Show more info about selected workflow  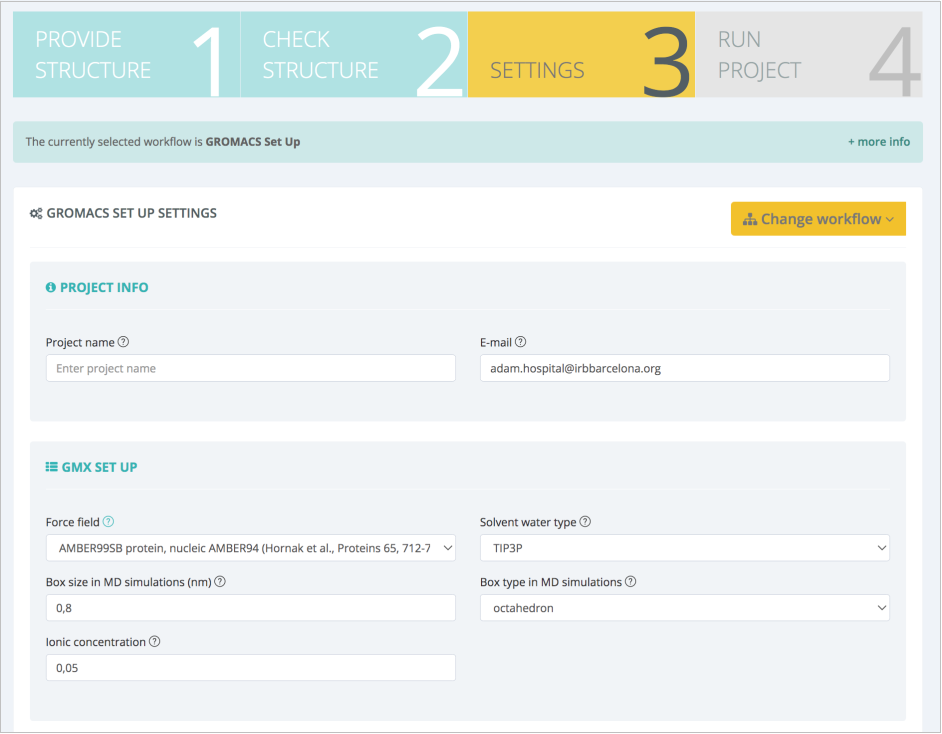878,142
